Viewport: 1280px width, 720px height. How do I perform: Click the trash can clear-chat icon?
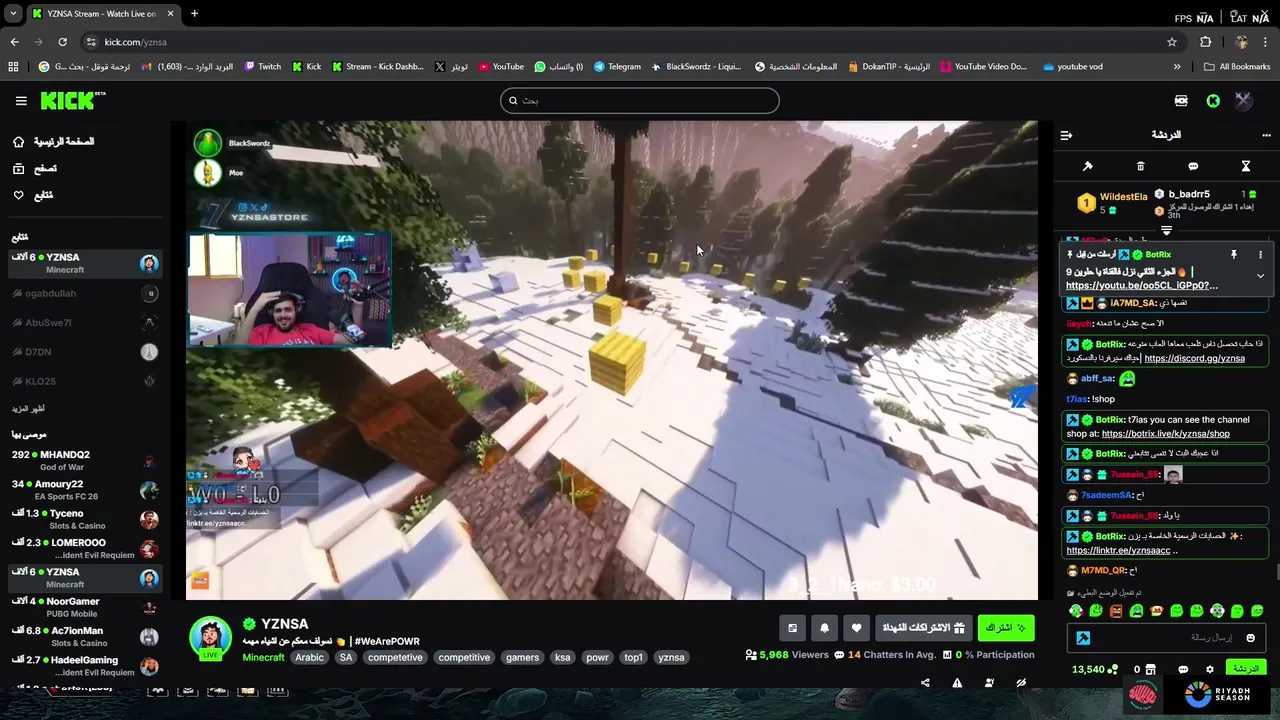(x=1140, y=166)
